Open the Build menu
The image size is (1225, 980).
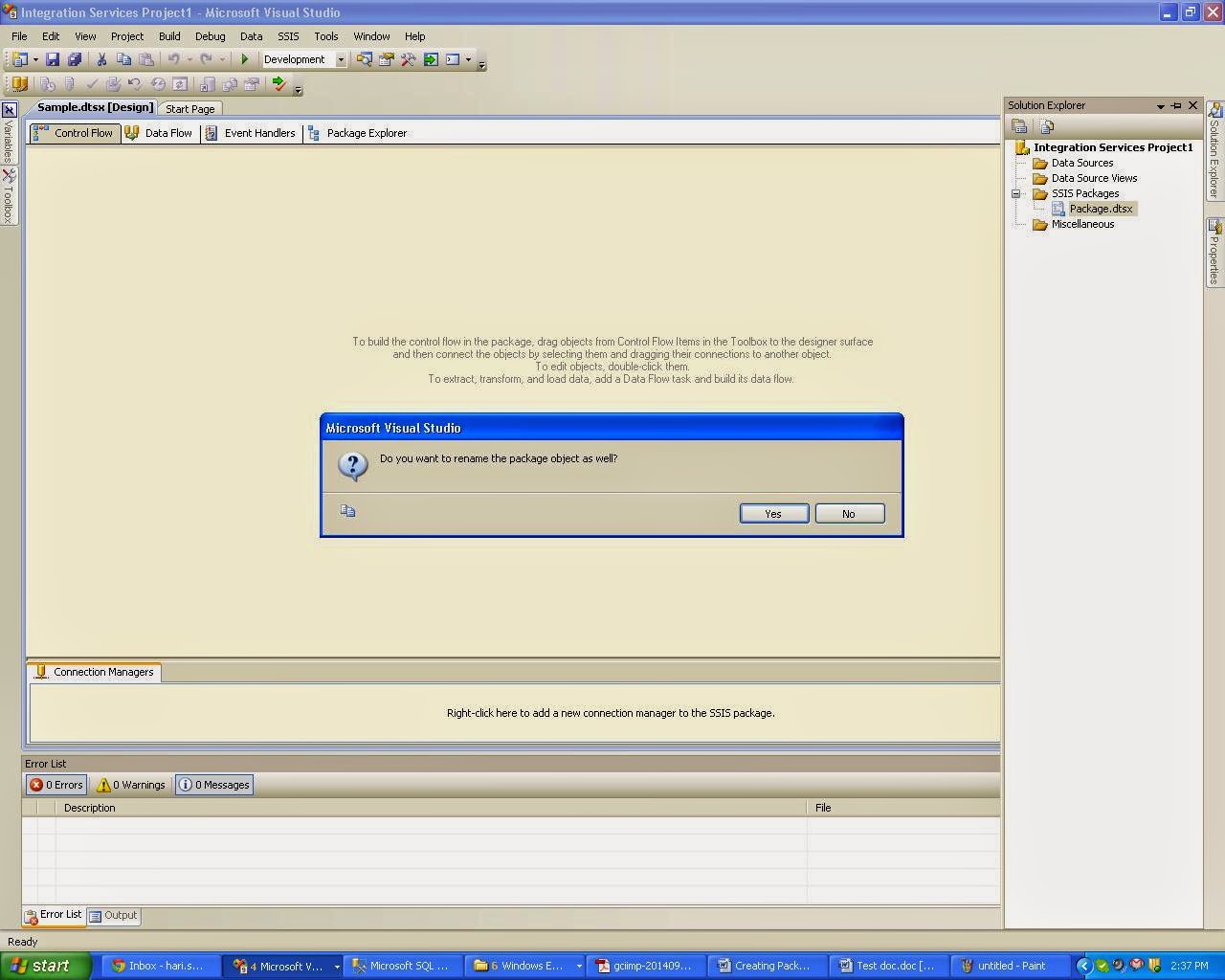tap(169, 36)
